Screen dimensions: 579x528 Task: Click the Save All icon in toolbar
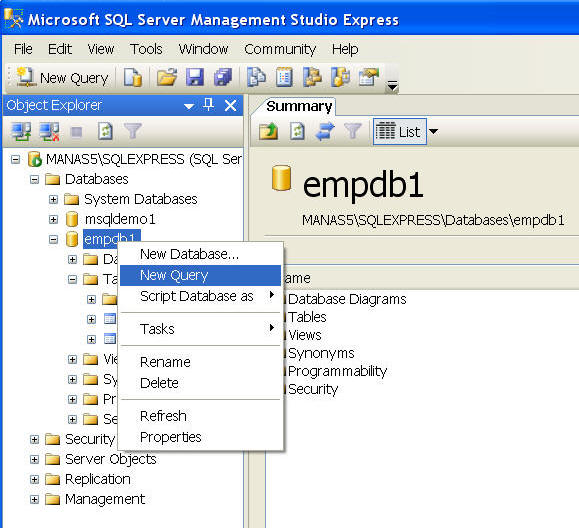point(223,78)
